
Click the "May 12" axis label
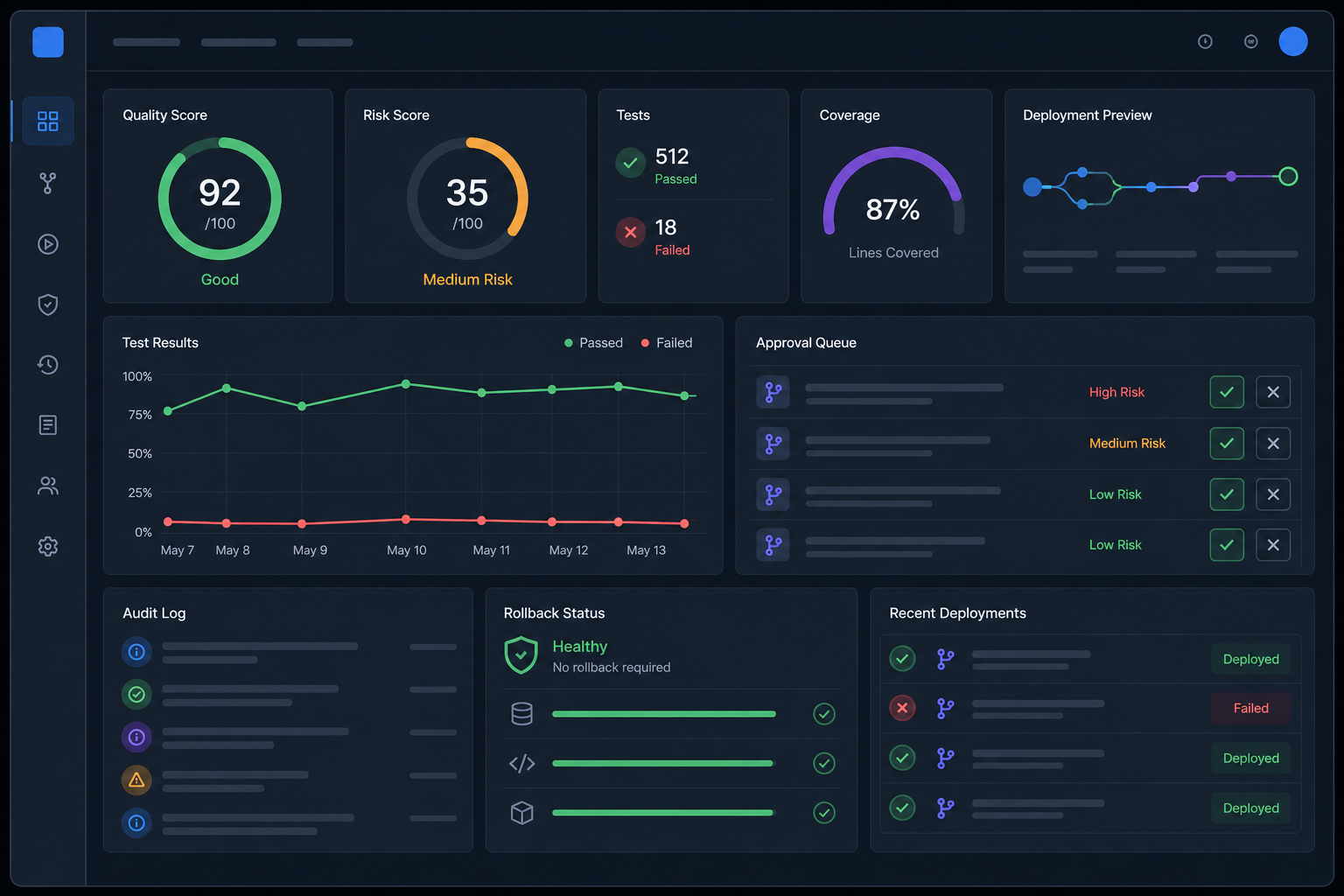(x=569, y=550)
